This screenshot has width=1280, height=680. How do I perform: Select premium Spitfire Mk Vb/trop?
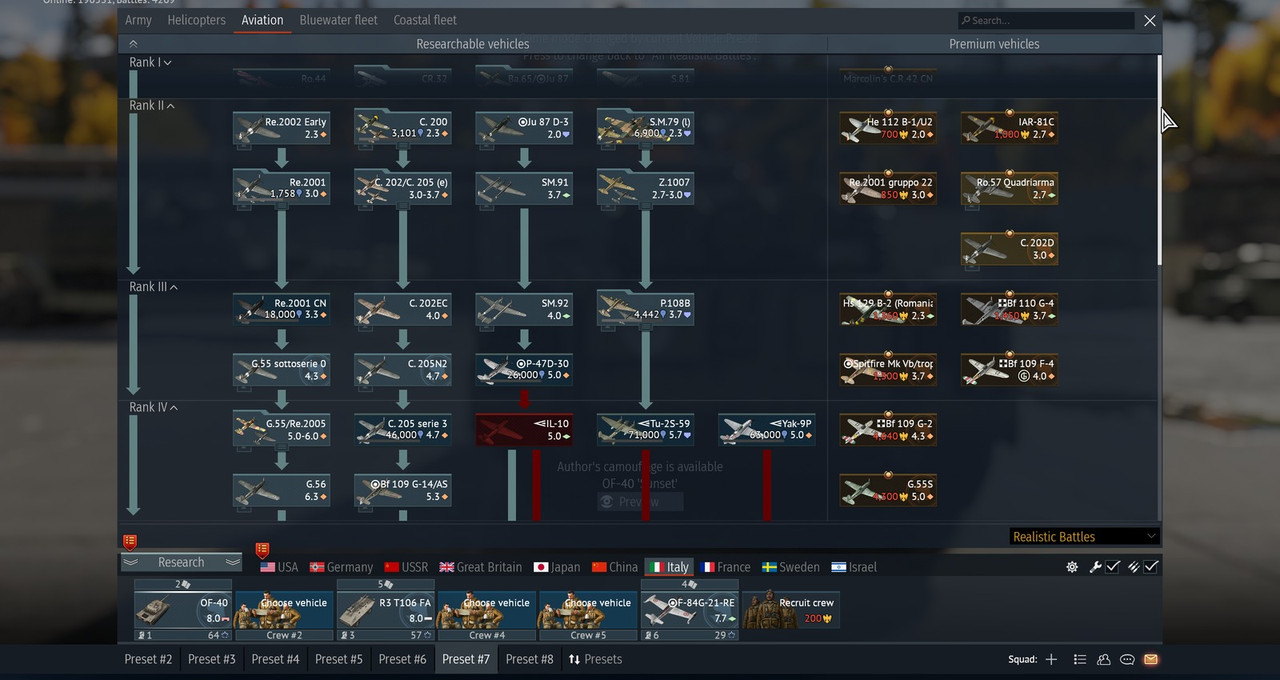888,369
